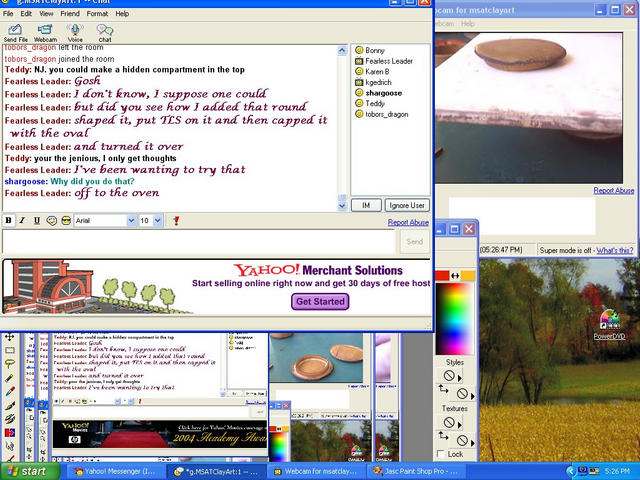
Task: Open the Format menu
Action: (97, 13)
